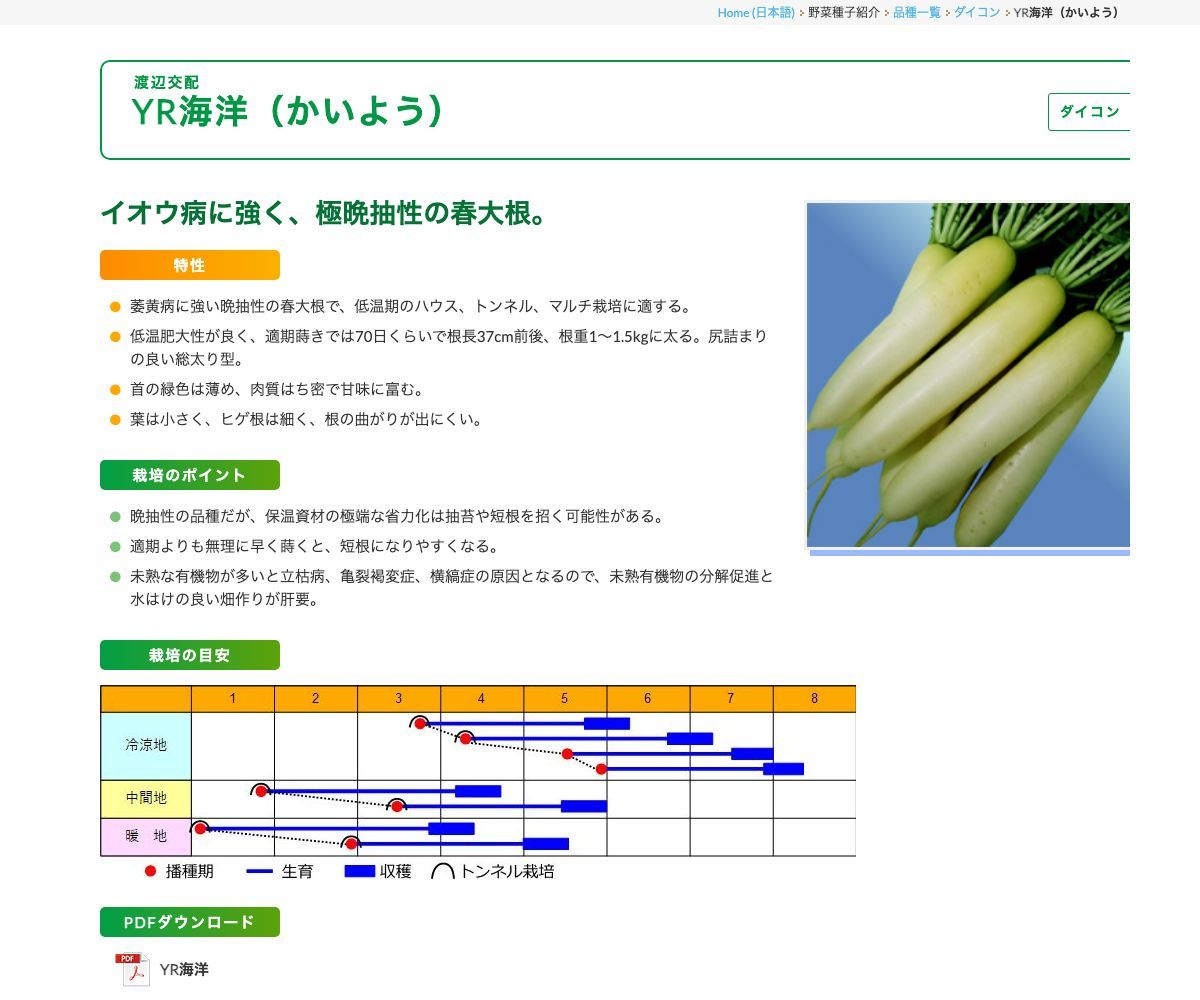This screenshot has height=1000, width=1200.
Task: Click the red 播種期 legend dot
Action: click(x=150, y=871)
